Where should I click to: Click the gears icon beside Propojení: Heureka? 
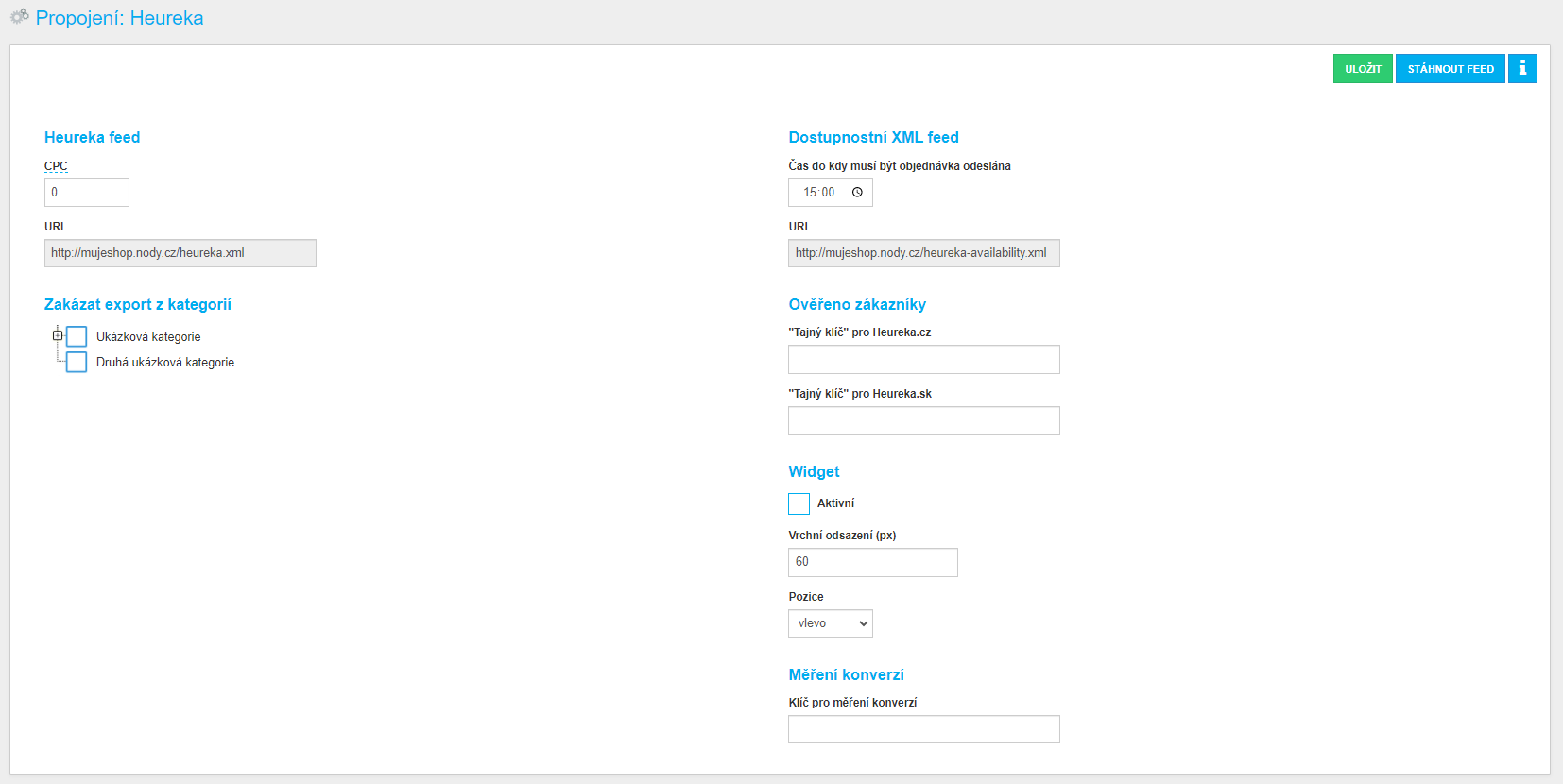coord(19,16)
